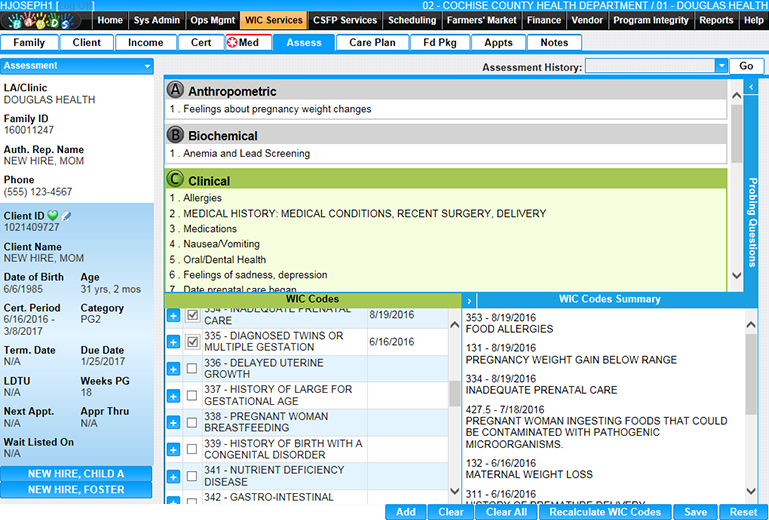Check 339 History of Birth Congenital Disorder
This screenshot has width=769, height=520.
click(192, 450)
